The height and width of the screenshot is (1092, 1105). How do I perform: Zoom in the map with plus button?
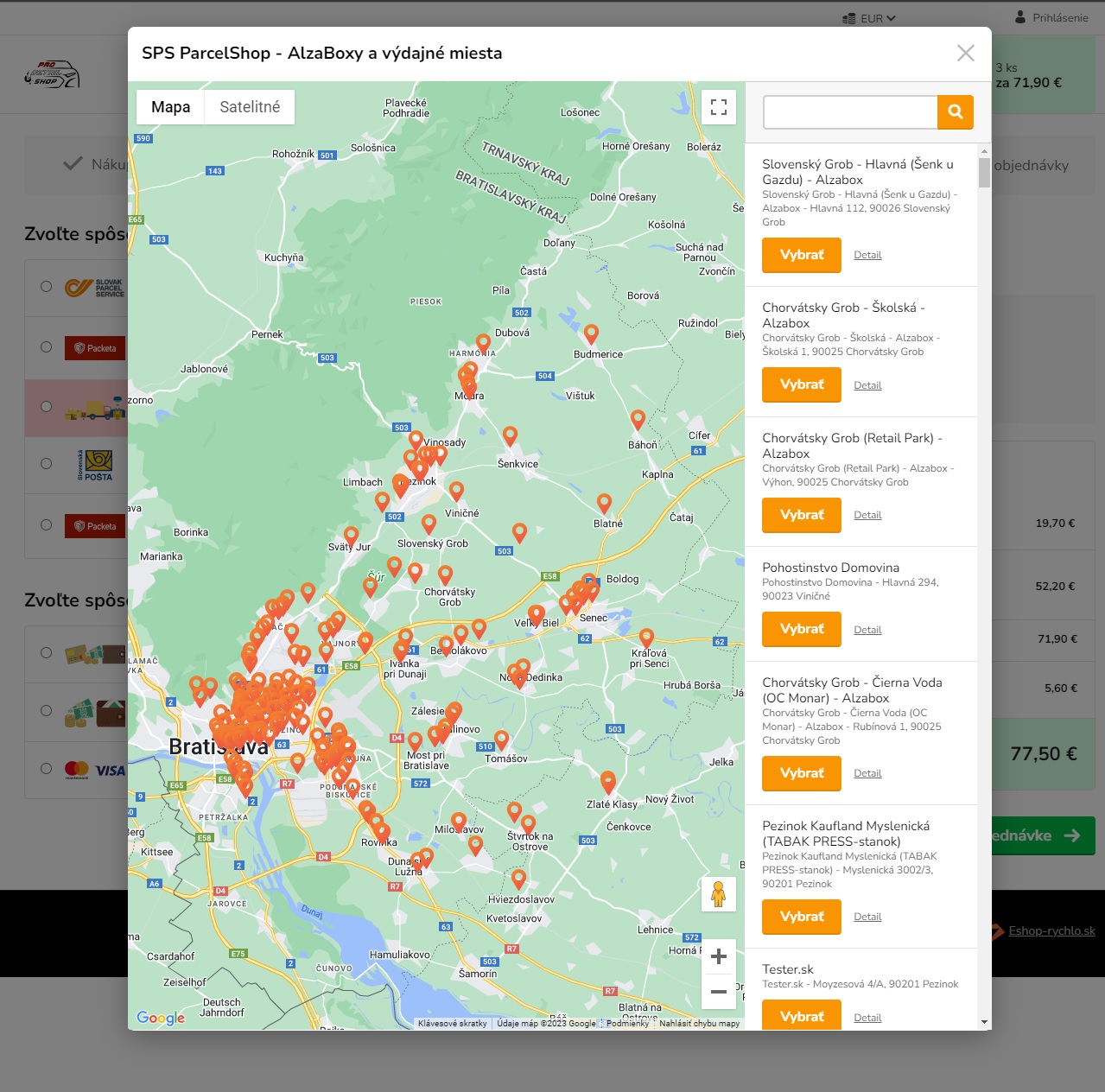(719, 956)
